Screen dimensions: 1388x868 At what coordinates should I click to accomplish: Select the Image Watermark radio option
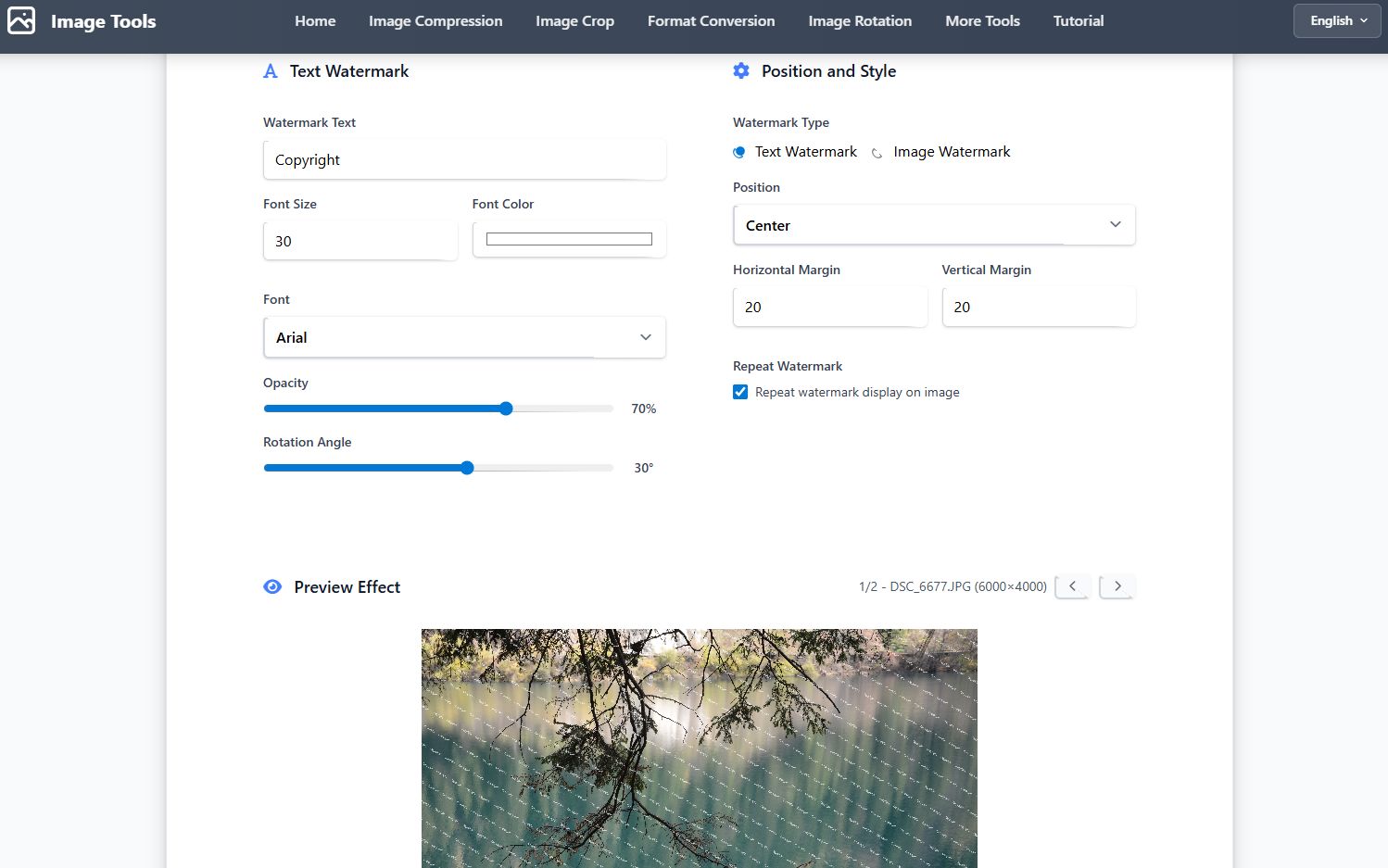877,153
